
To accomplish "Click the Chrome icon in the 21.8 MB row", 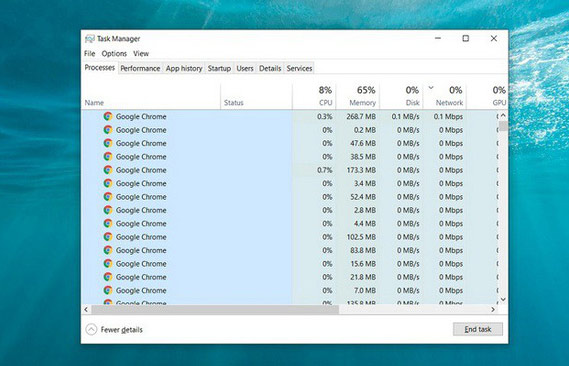I will click(108, 277).
